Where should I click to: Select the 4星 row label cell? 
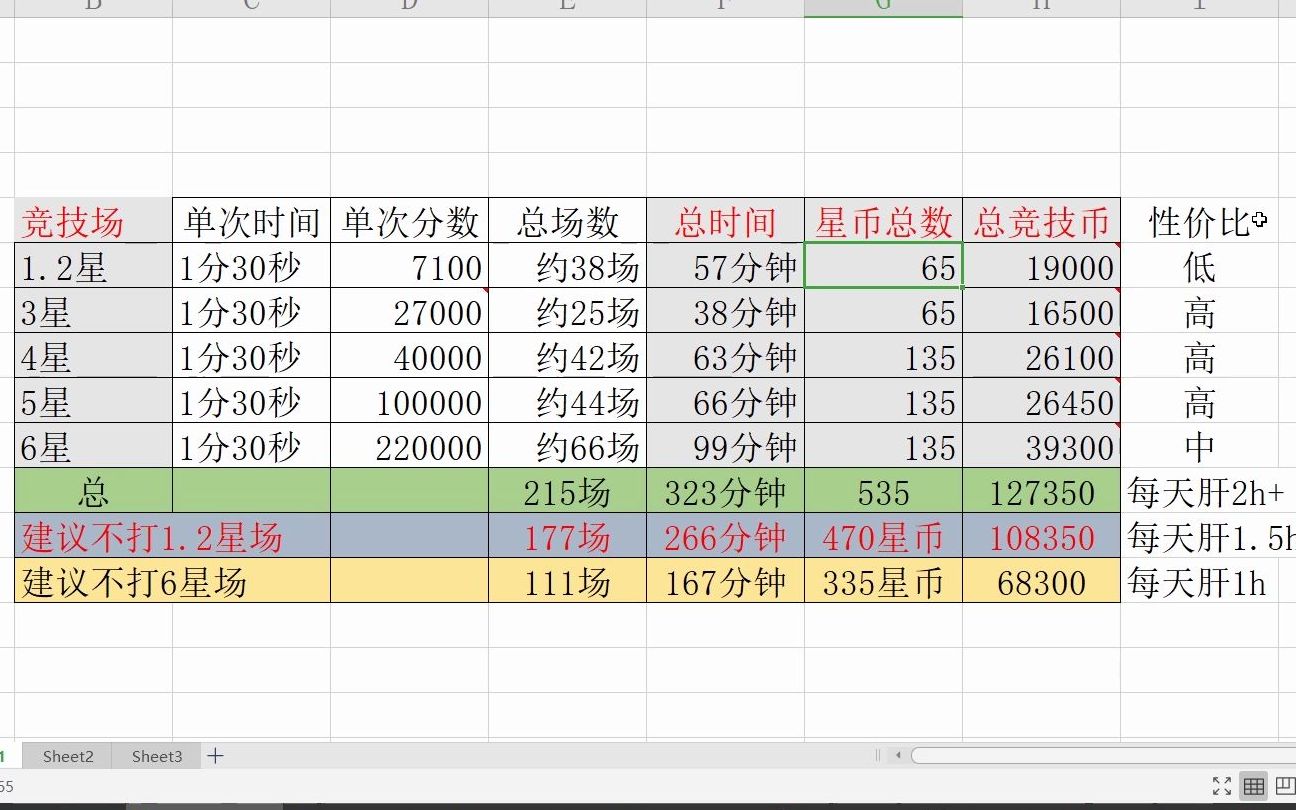93,356
